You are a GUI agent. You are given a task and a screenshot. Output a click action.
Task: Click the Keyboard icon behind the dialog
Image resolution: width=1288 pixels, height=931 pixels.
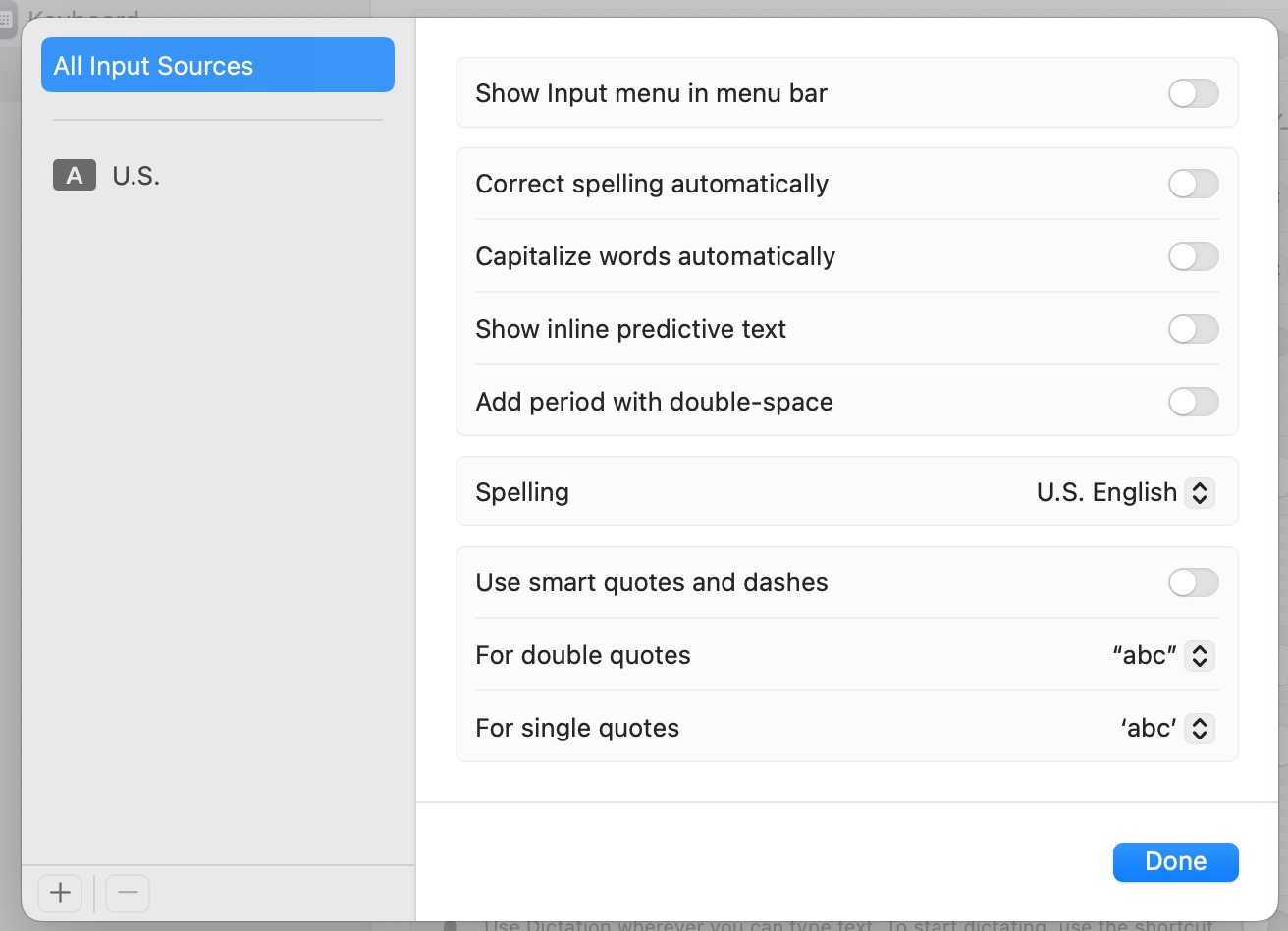[x=7, y=19]
